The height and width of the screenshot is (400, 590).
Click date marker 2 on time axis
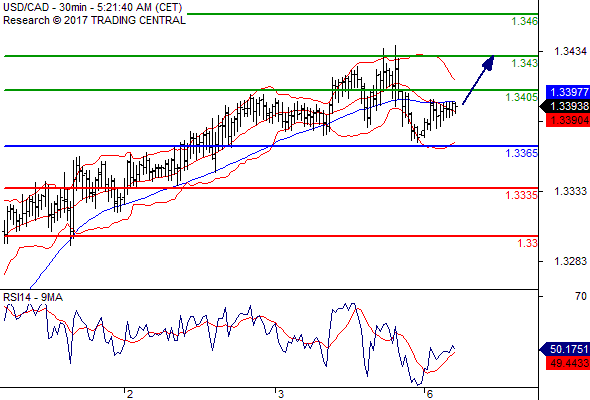tap(130, 394)
